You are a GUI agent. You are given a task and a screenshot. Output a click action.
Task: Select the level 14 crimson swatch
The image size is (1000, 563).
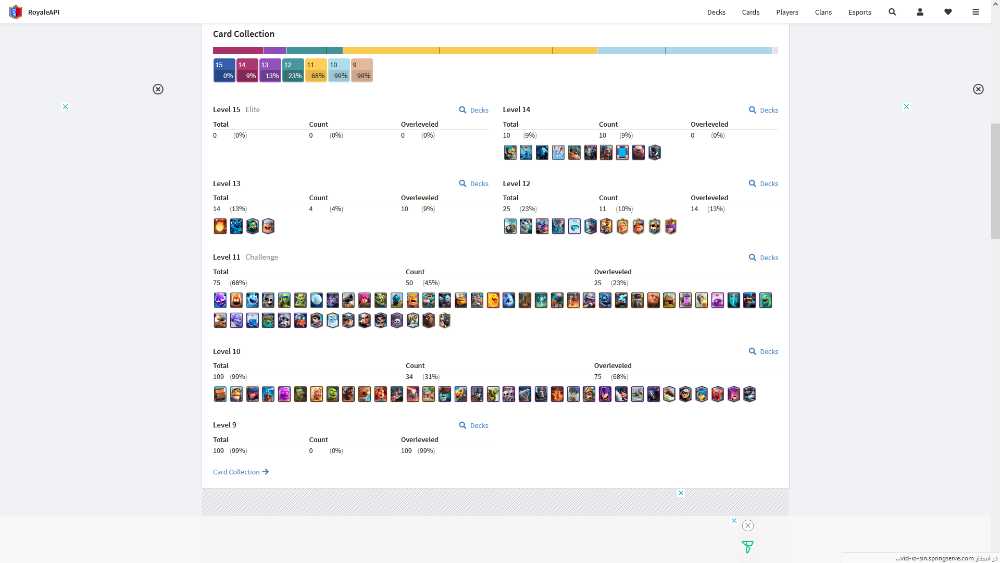[247, 70]
